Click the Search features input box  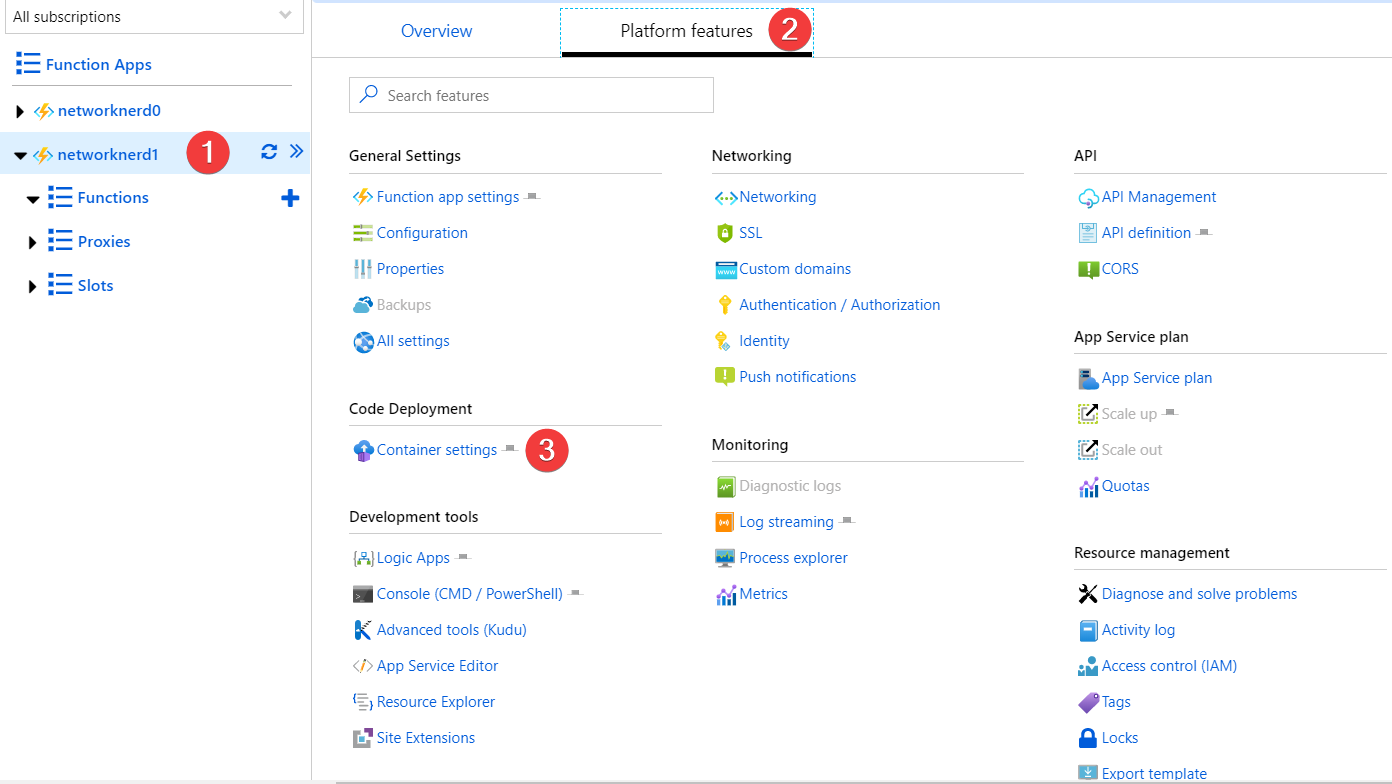point(530,95)
